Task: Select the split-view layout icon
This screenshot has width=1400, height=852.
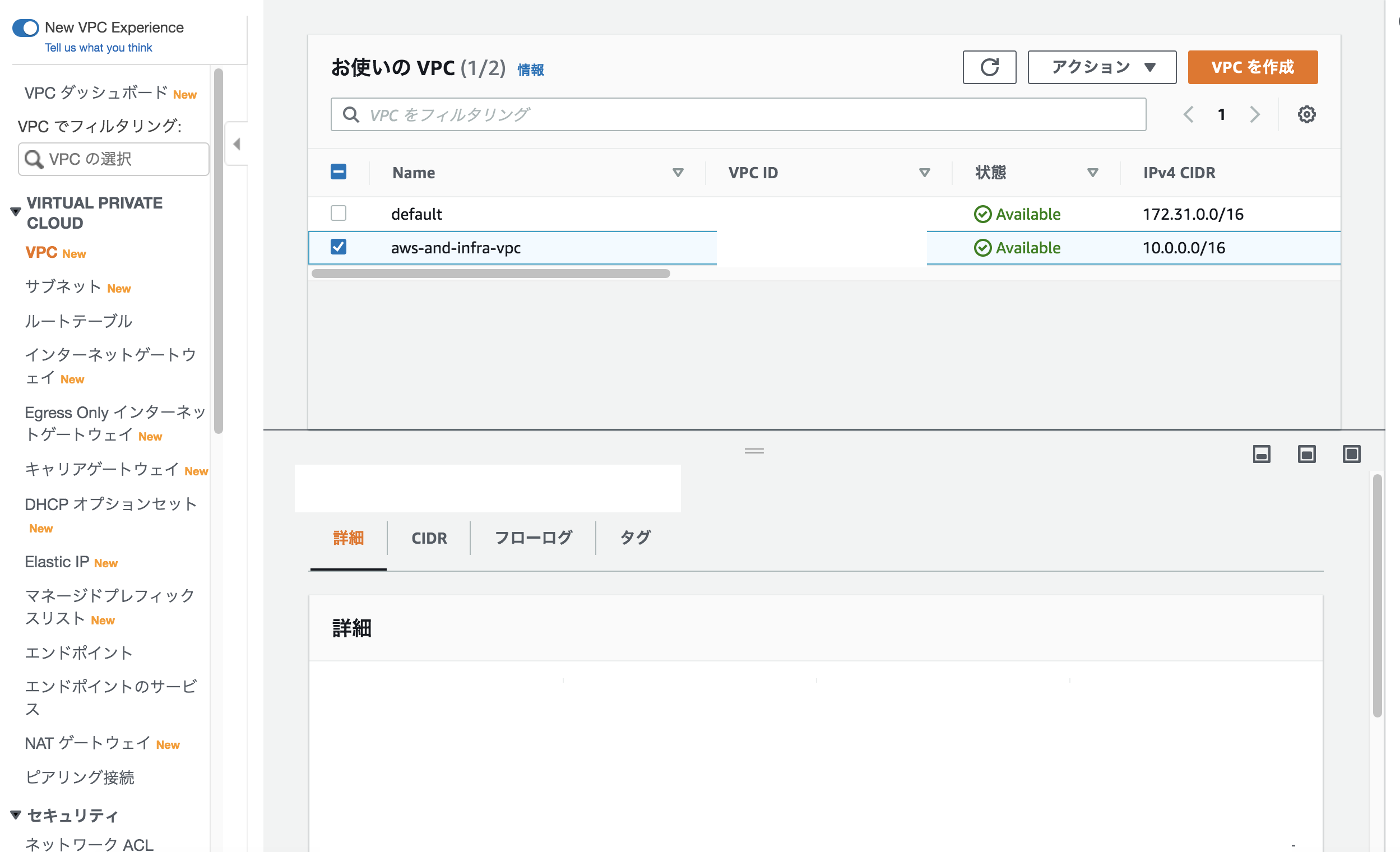Action: click(1306, 453)
